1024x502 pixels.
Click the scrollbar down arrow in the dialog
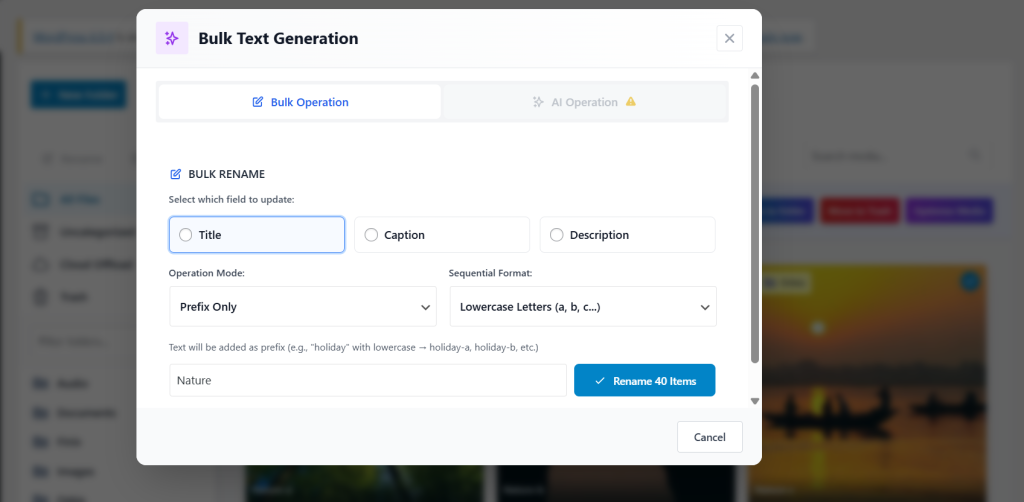pos(755,401)
